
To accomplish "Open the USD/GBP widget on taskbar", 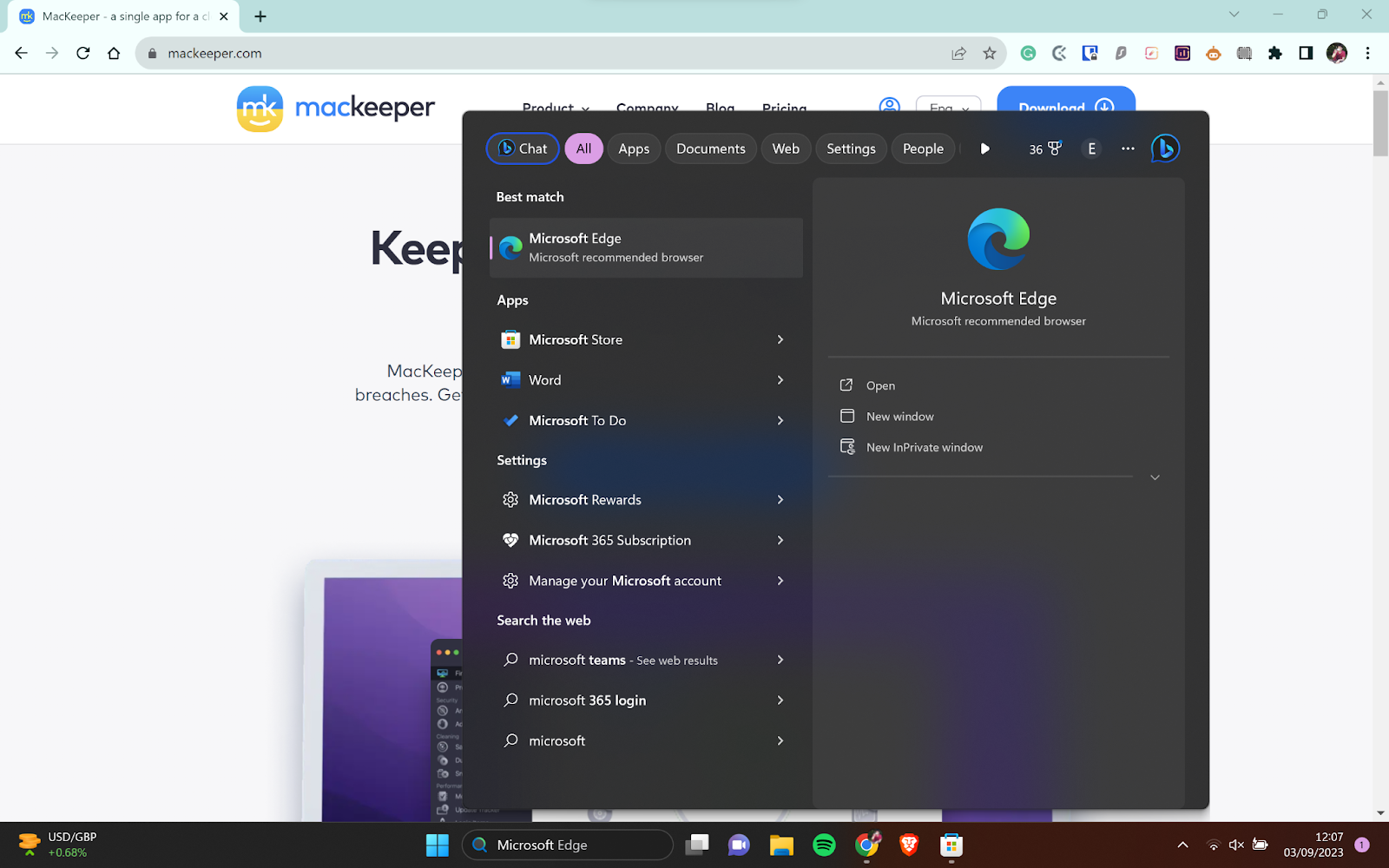I will click(x=57, y=845).
